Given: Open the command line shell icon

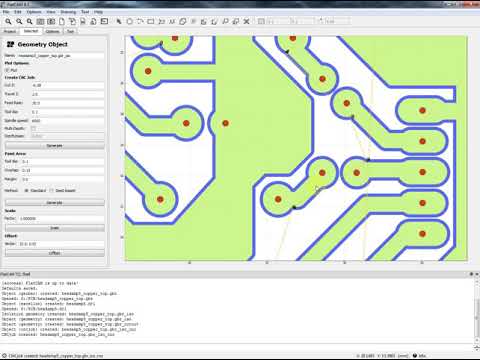Looking at the screenshot, I should tap(104, 21).
